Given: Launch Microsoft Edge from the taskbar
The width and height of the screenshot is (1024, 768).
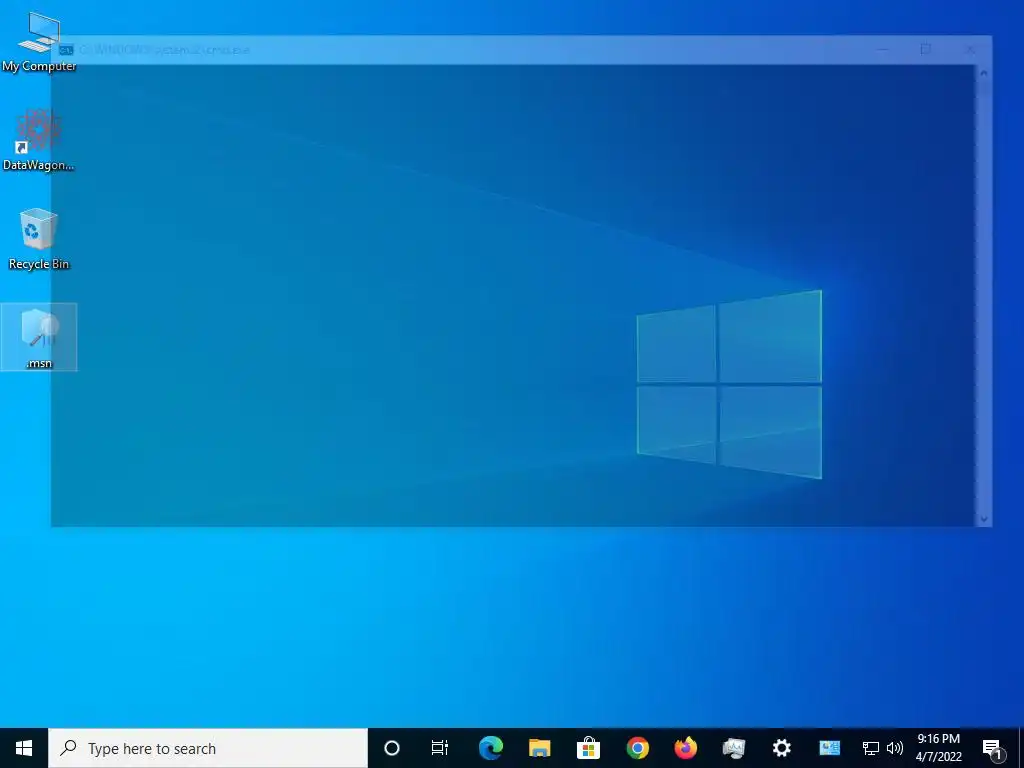Looking at the screenshot, I should 491,748.
